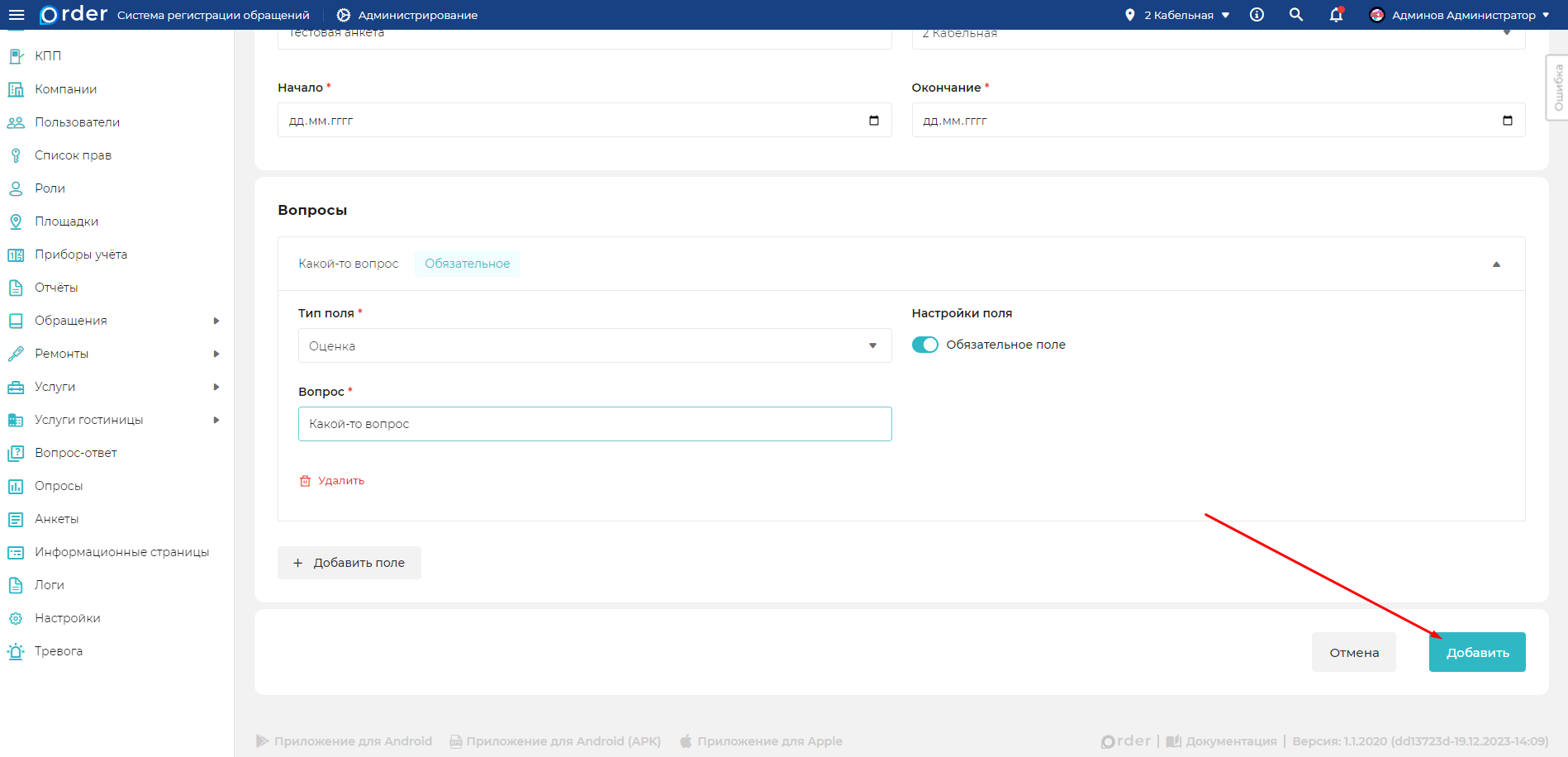Go to Пользователи in the sidebar
Image resolution: width=1568 pixels, height=757 pixels.
(x=77, y=122)
